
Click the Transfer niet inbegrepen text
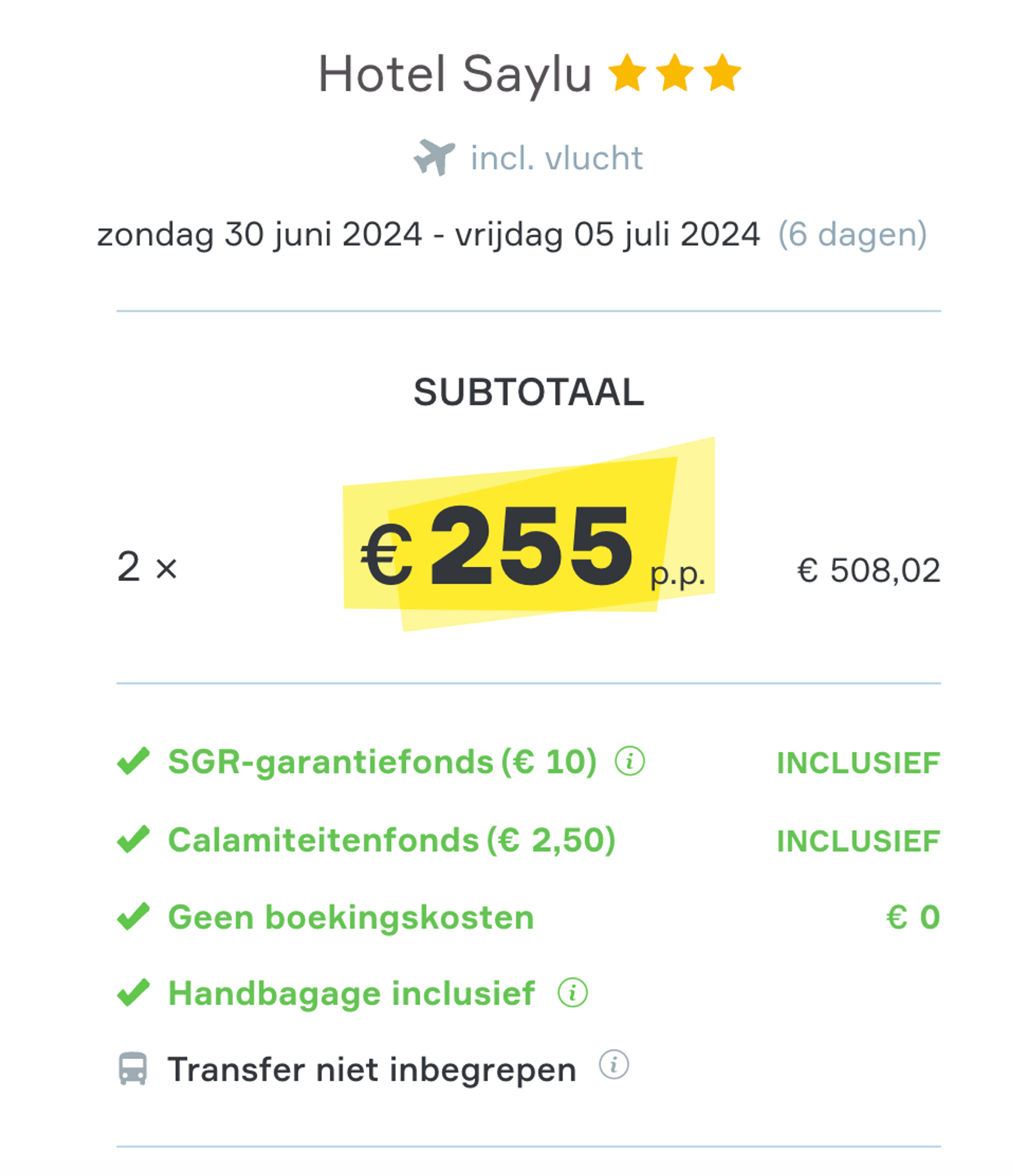pyautogui.click(x=372, y=1070)
